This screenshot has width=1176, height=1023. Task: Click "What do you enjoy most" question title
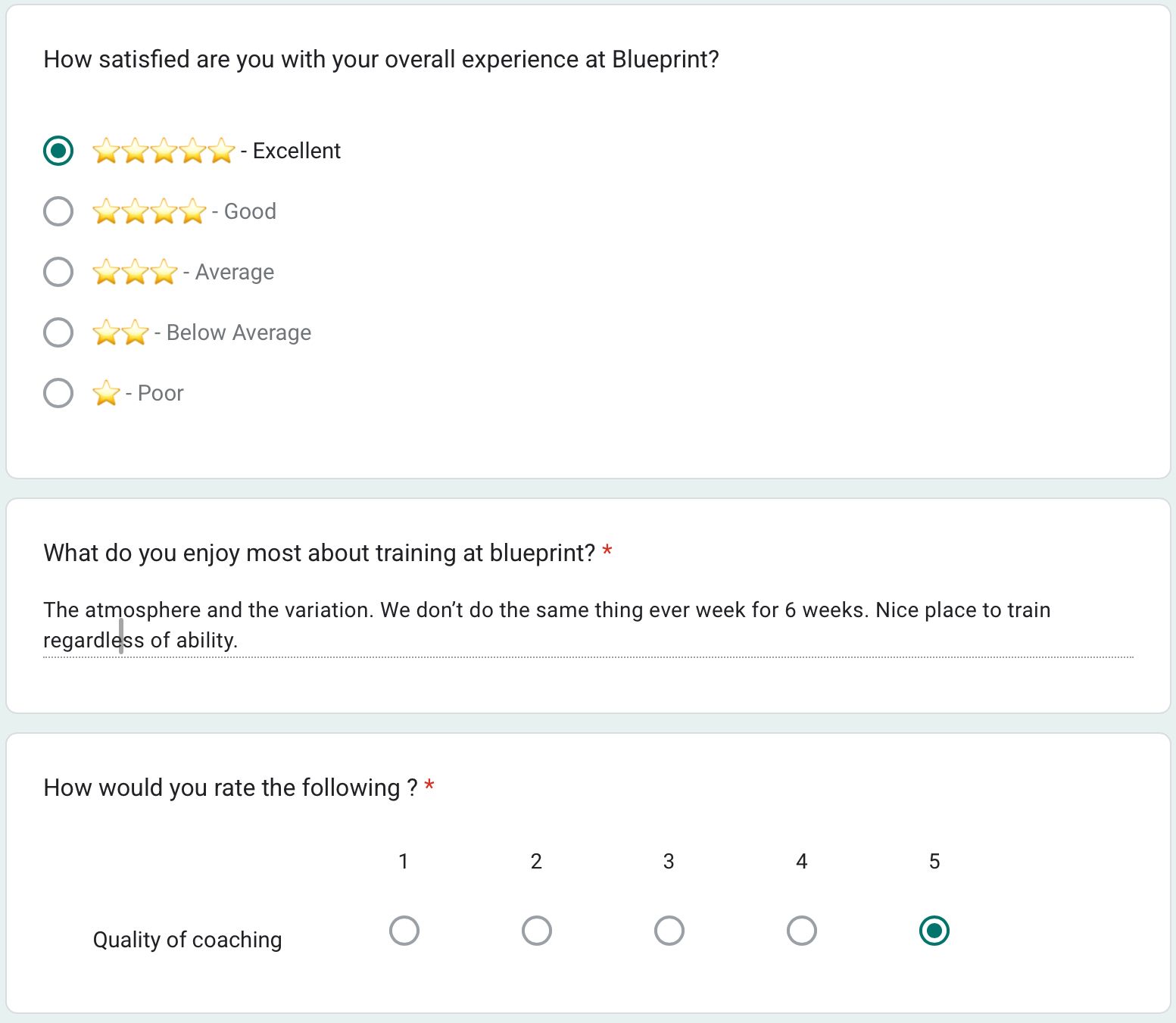pos(319,553)
